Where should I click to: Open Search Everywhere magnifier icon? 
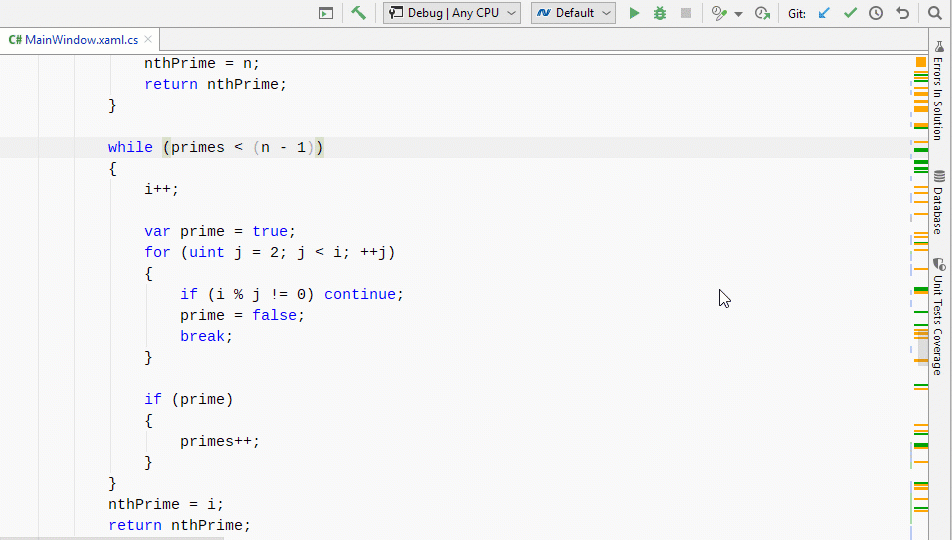(x=935, y=13)
